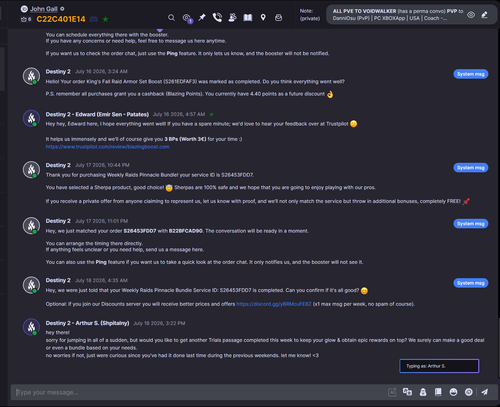
Task: Open the watchers eye icon with badge
Action: pyautogui.click(x=187, y=18)
